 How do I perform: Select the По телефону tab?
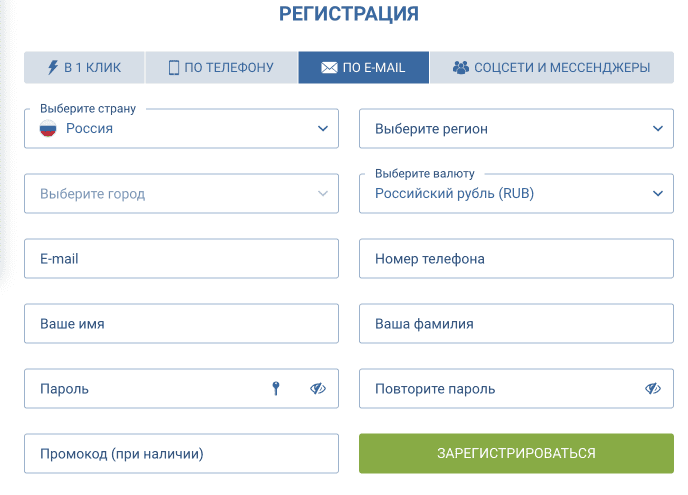(x=221, y=68)
